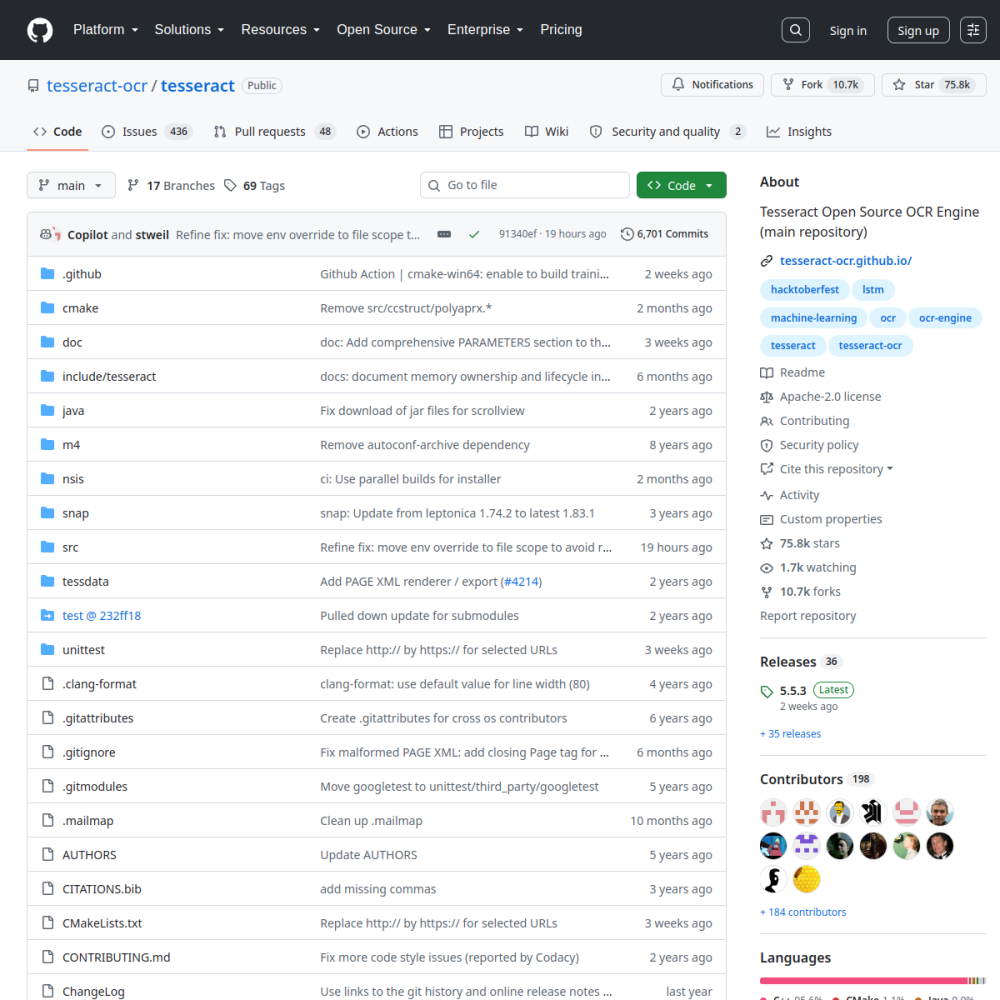This screenshot has height=1000, width=1000.
Task: Click the Security policy shield icon
Action: (x=767, y=445)
